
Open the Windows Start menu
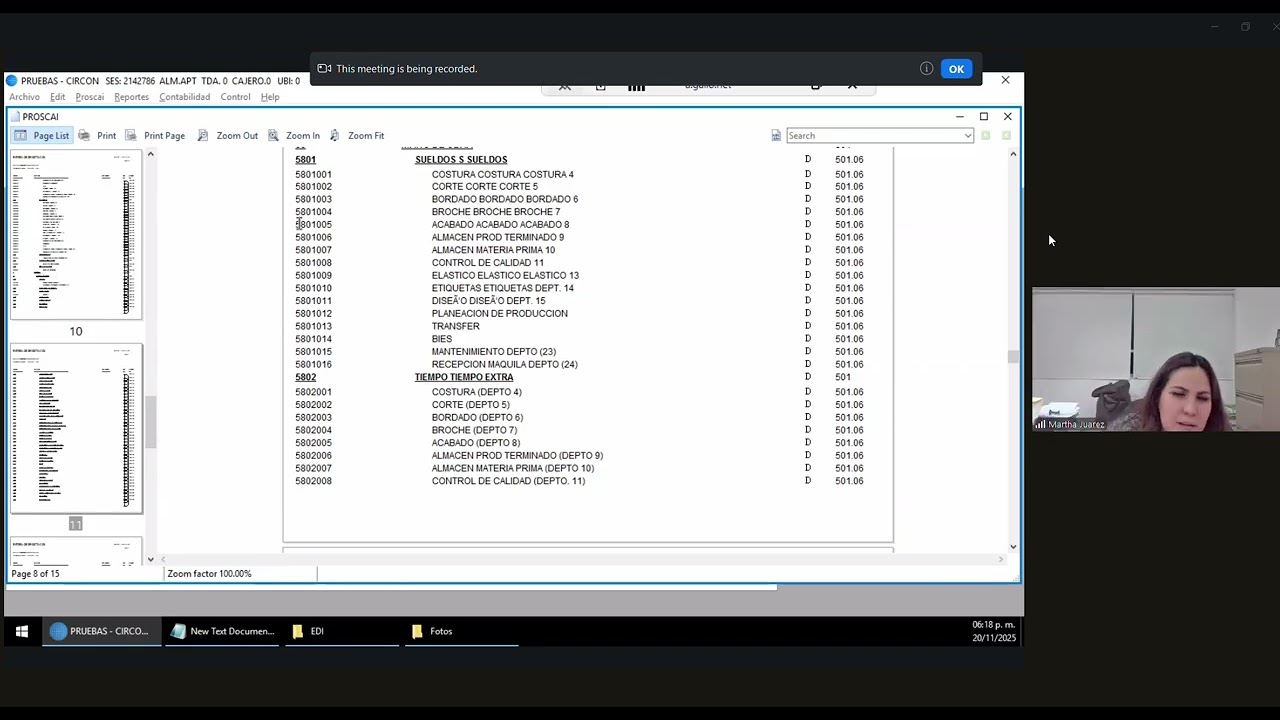(x=21, y=631)
